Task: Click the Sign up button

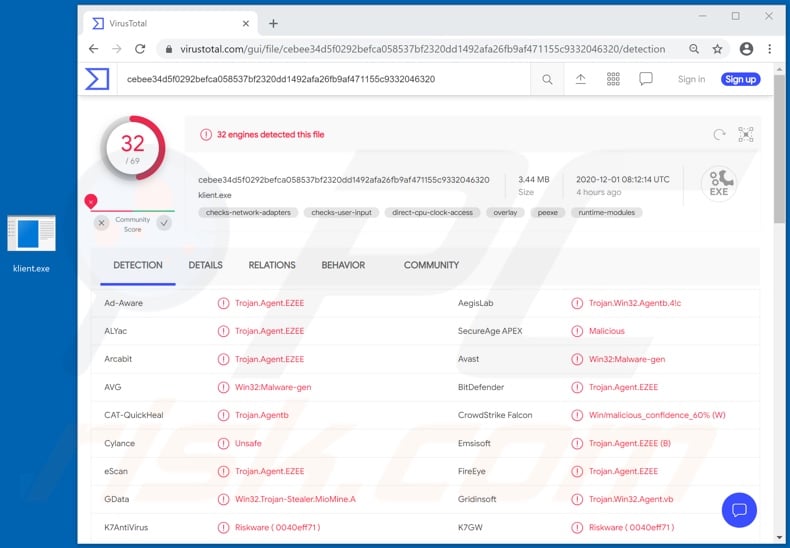Action: click(740, 79)
